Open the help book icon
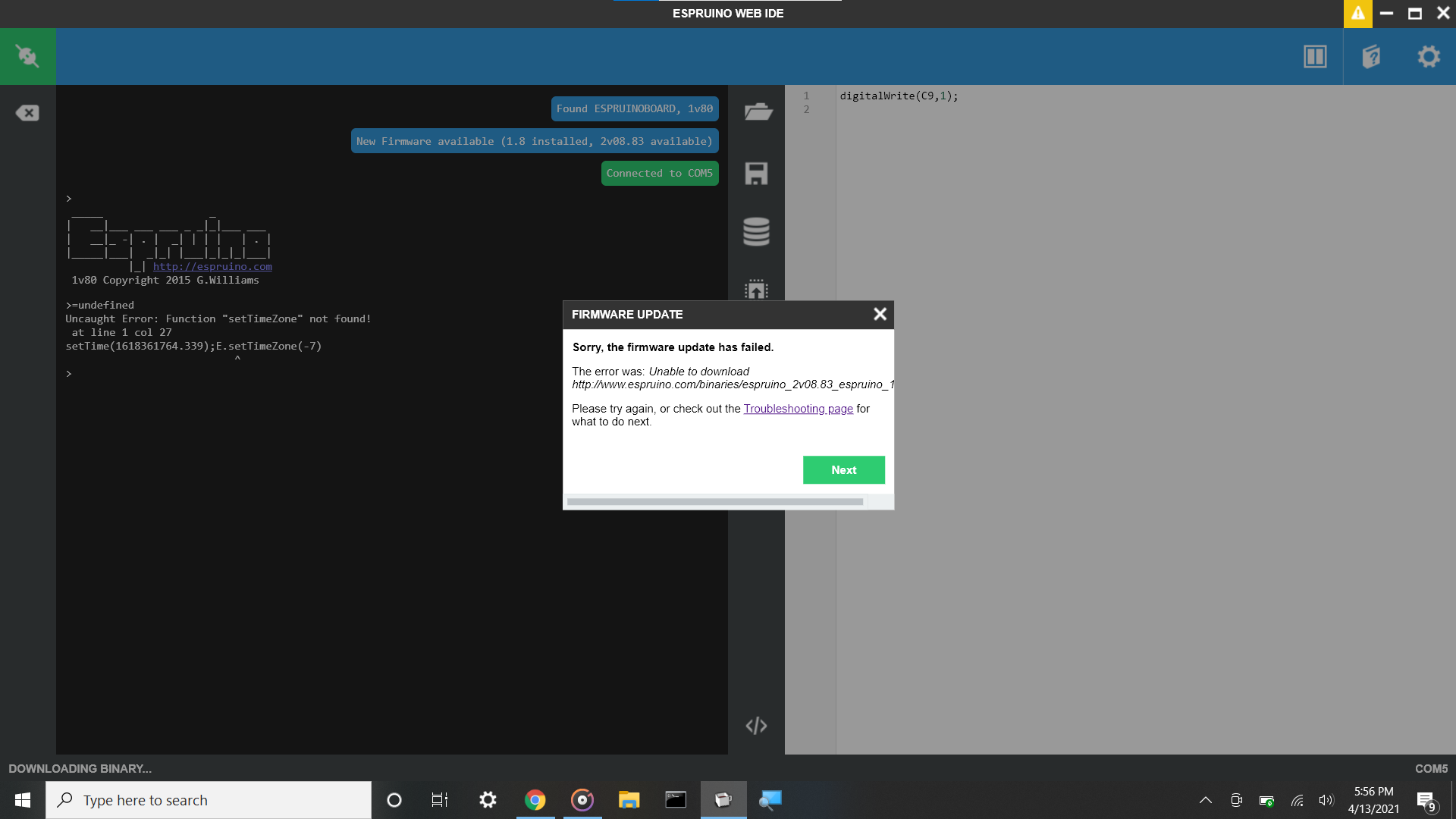The height and width of the screenshot is (819, 1456). tap(1371, 57)
